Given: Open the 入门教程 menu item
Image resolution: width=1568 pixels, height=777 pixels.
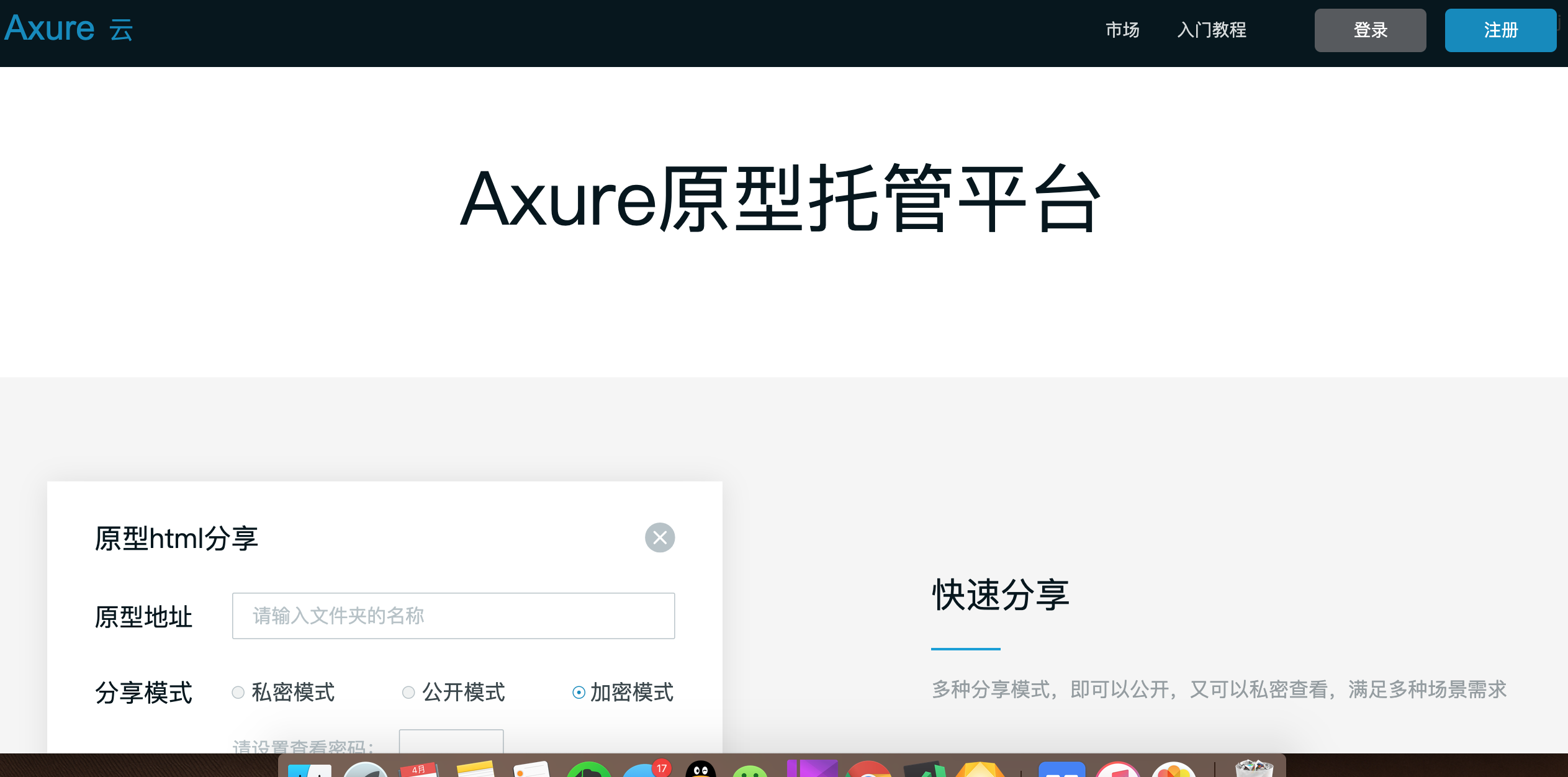Looking at the screenshot, I should pos(1212,30).
